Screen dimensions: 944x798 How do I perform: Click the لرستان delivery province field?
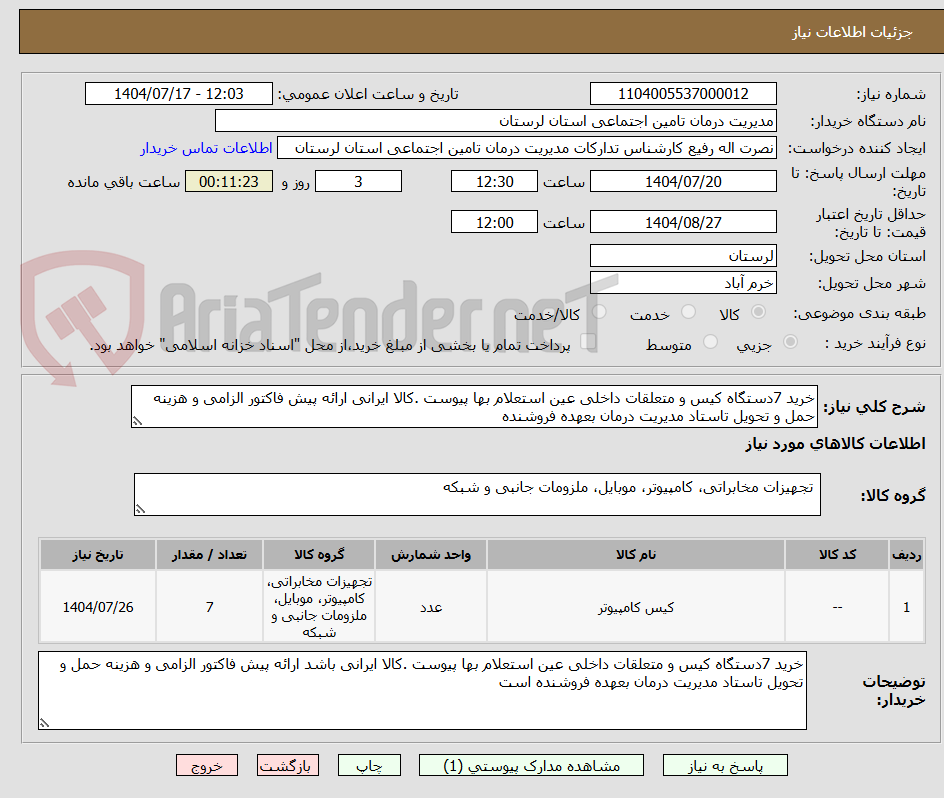pyautogui.click(x=683, y=255)
